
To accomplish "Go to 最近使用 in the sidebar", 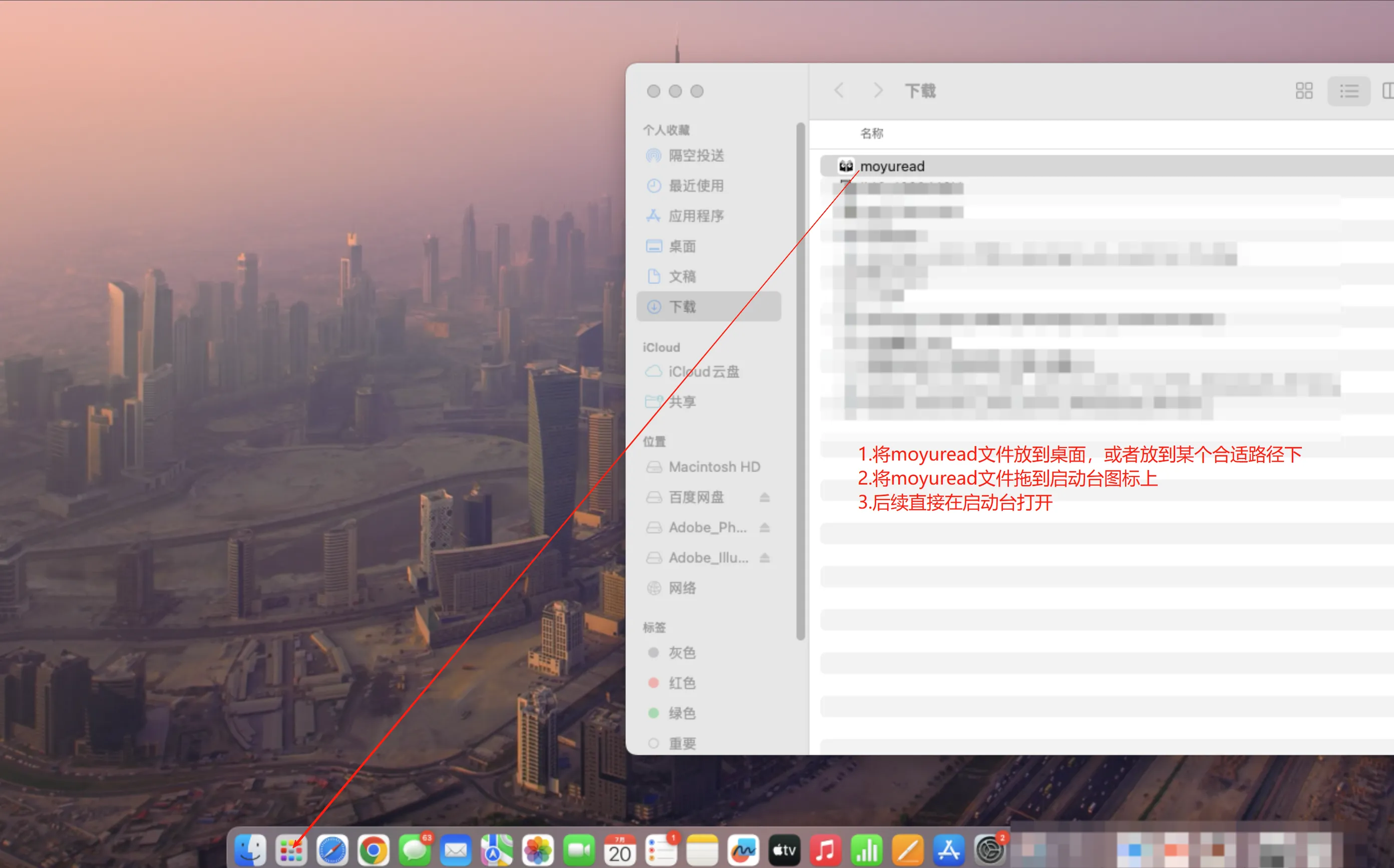I will tap(698, 185).
